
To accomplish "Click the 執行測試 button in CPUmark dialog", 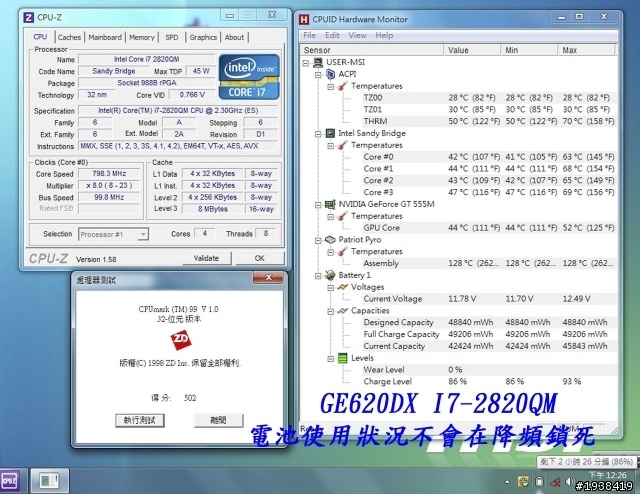I will click(x=140, y=420).
